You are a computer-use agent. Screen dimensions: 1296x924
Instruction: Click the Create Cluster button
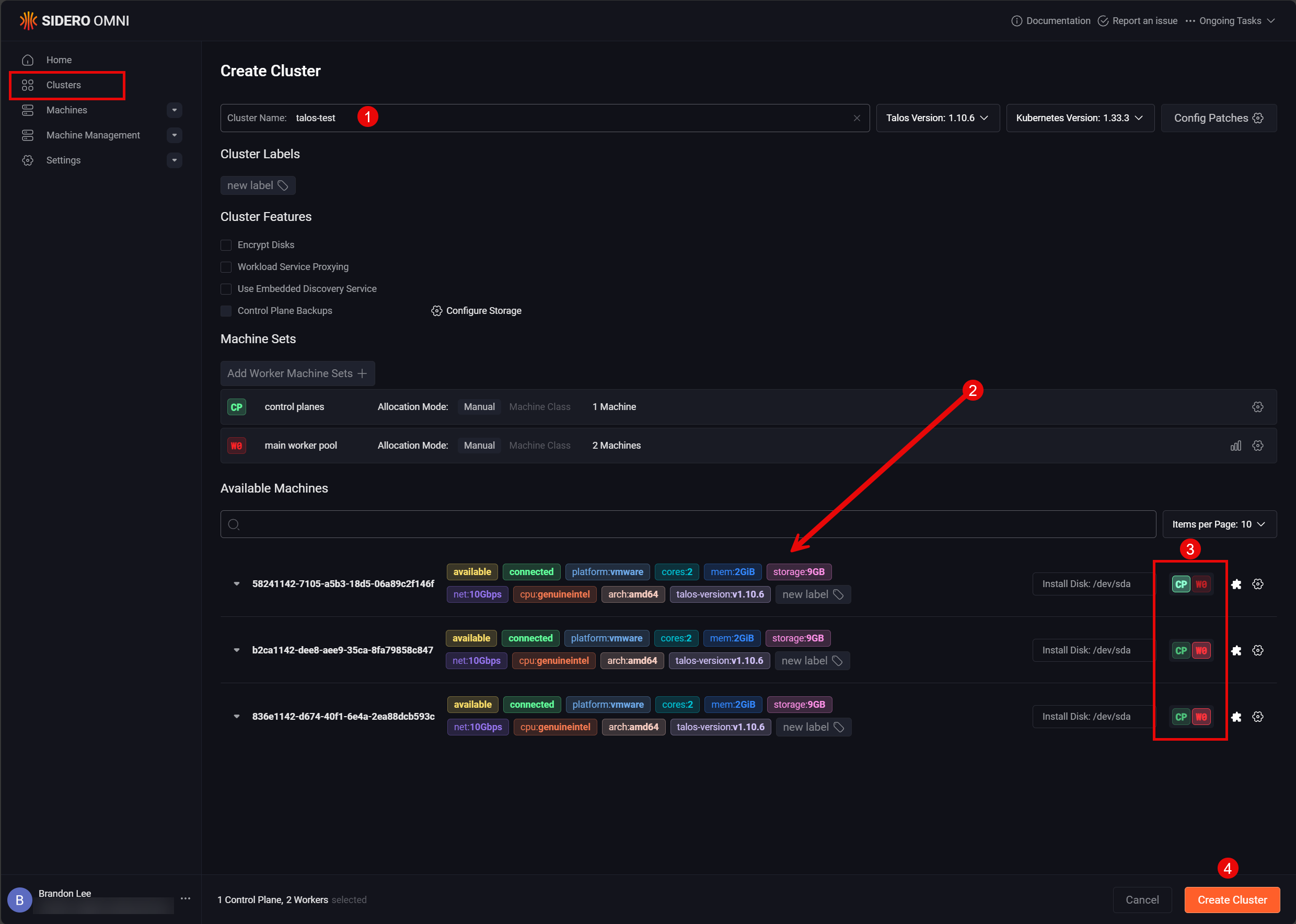(1231, 899)
